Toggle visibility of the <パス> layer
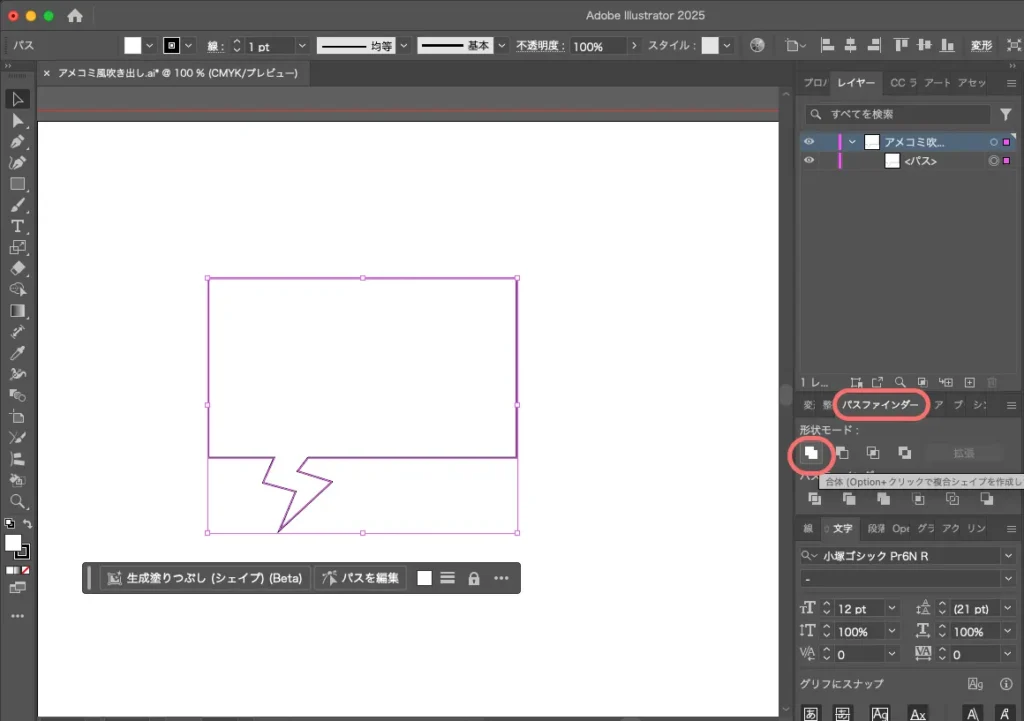This screenshot has height=721, width=1024. pyautogui.click(x=808, y=160)
